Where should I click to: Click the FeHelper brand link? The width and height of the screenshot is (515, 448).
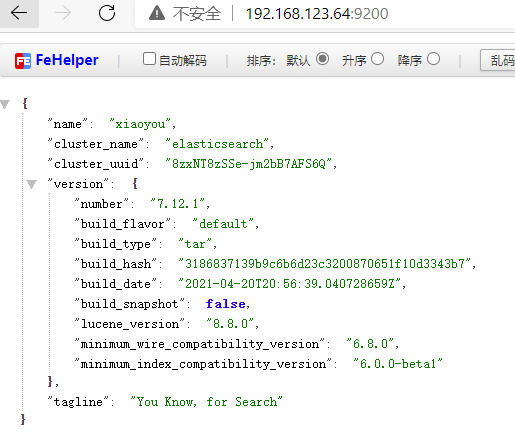[x=67, y=60]
